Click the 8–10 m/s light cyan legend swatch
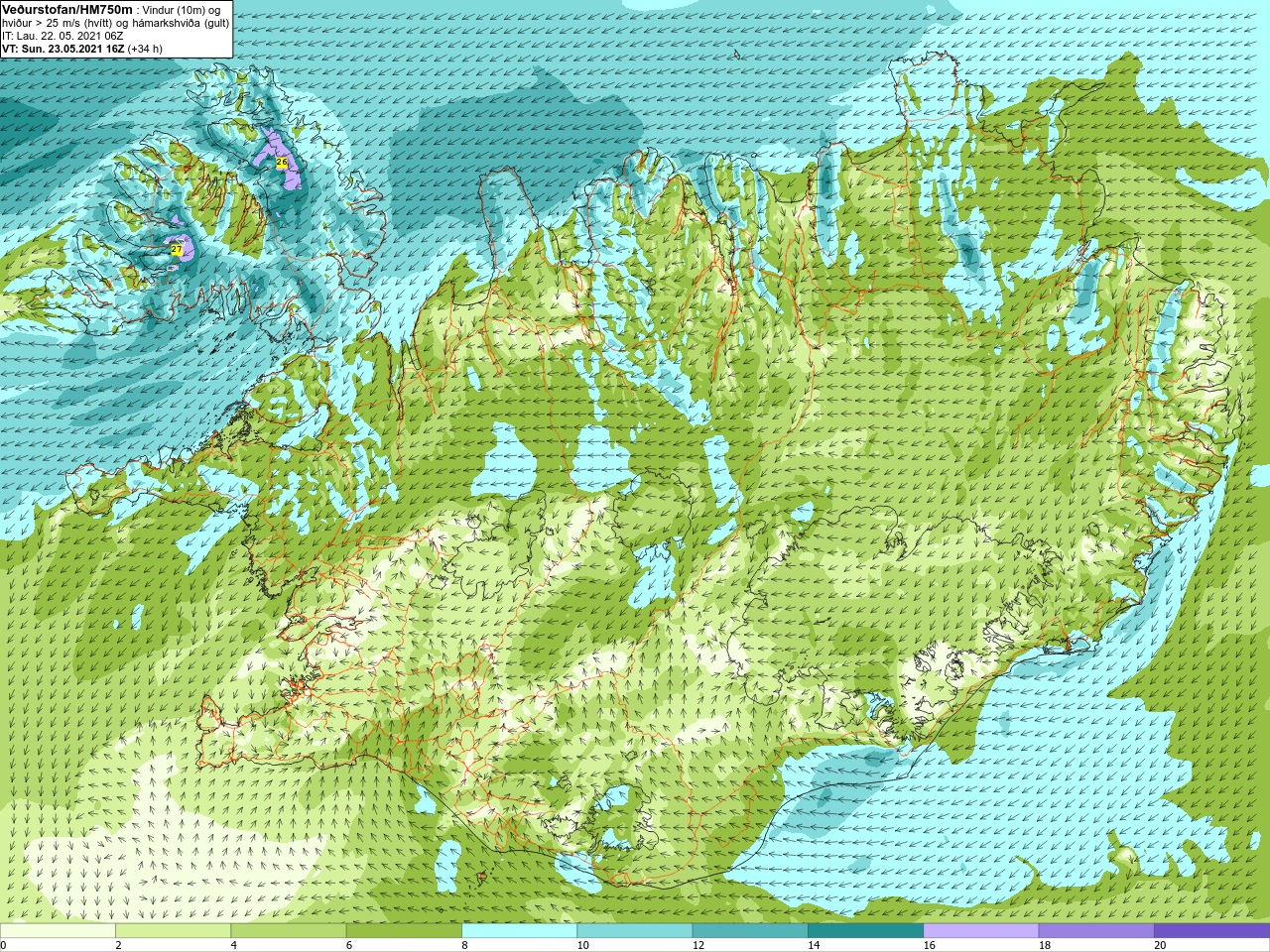 tap(519, 931)
